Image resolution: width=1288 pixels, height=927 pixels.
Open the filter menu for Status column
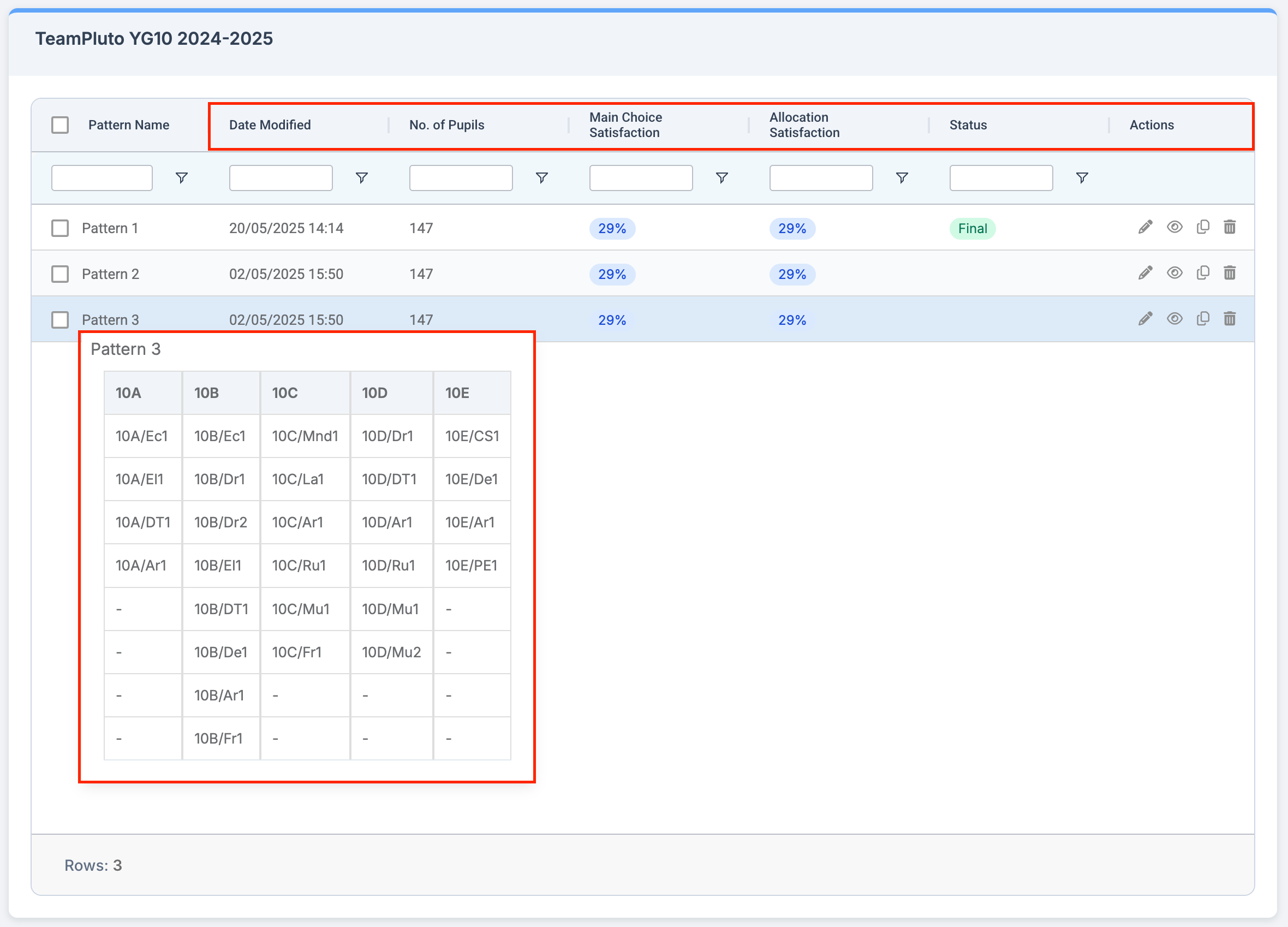click(x=1081, y=177)
